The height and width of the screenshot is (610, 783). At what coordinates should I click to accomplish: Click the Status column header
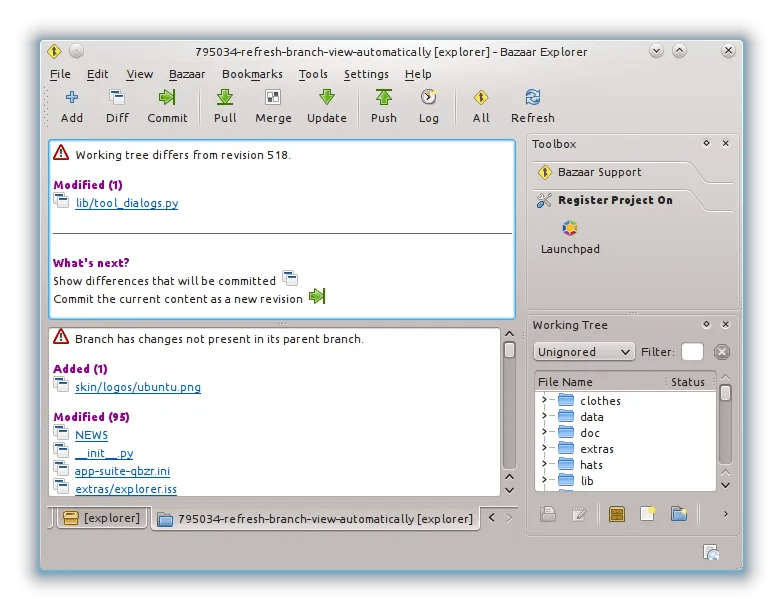[x=691, y=382]
